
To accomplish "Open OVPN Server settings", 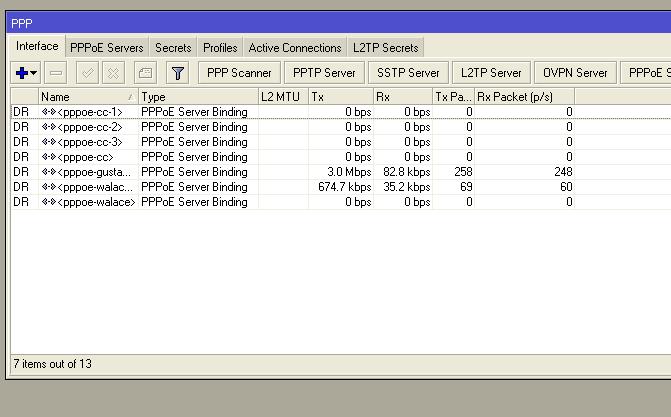I will click(575, 73).
